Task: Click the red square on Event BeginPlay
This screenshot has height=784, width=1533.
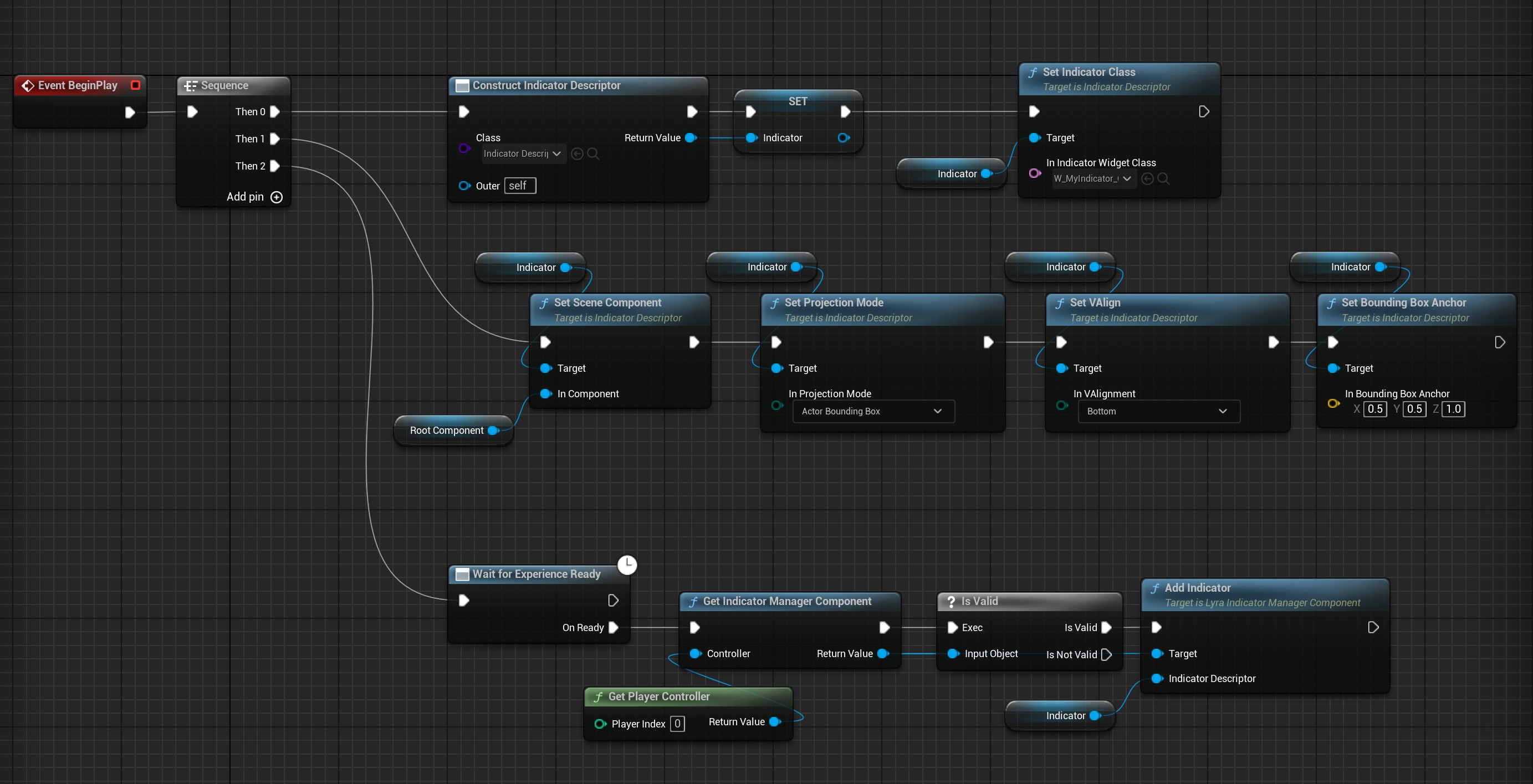Action: 135,85
